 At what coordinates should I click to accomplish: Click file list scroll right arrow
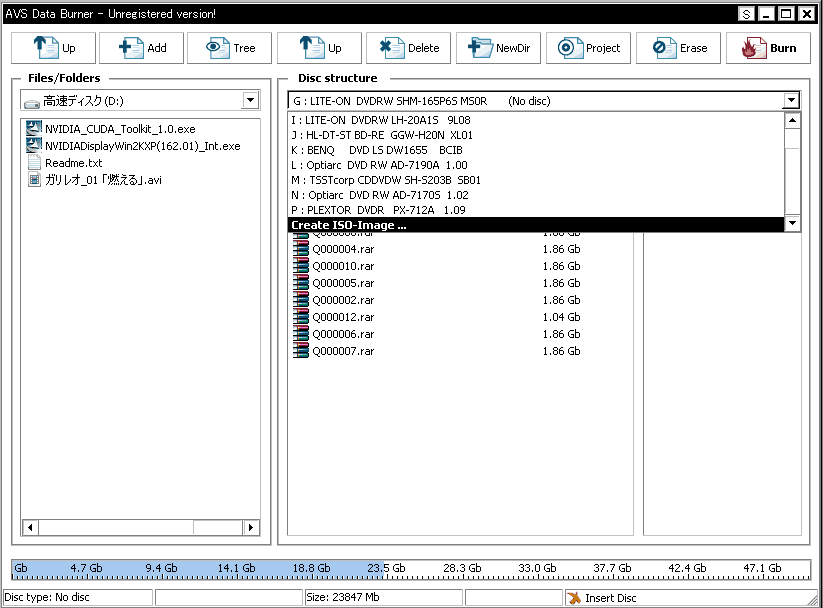tap(251, 527)
